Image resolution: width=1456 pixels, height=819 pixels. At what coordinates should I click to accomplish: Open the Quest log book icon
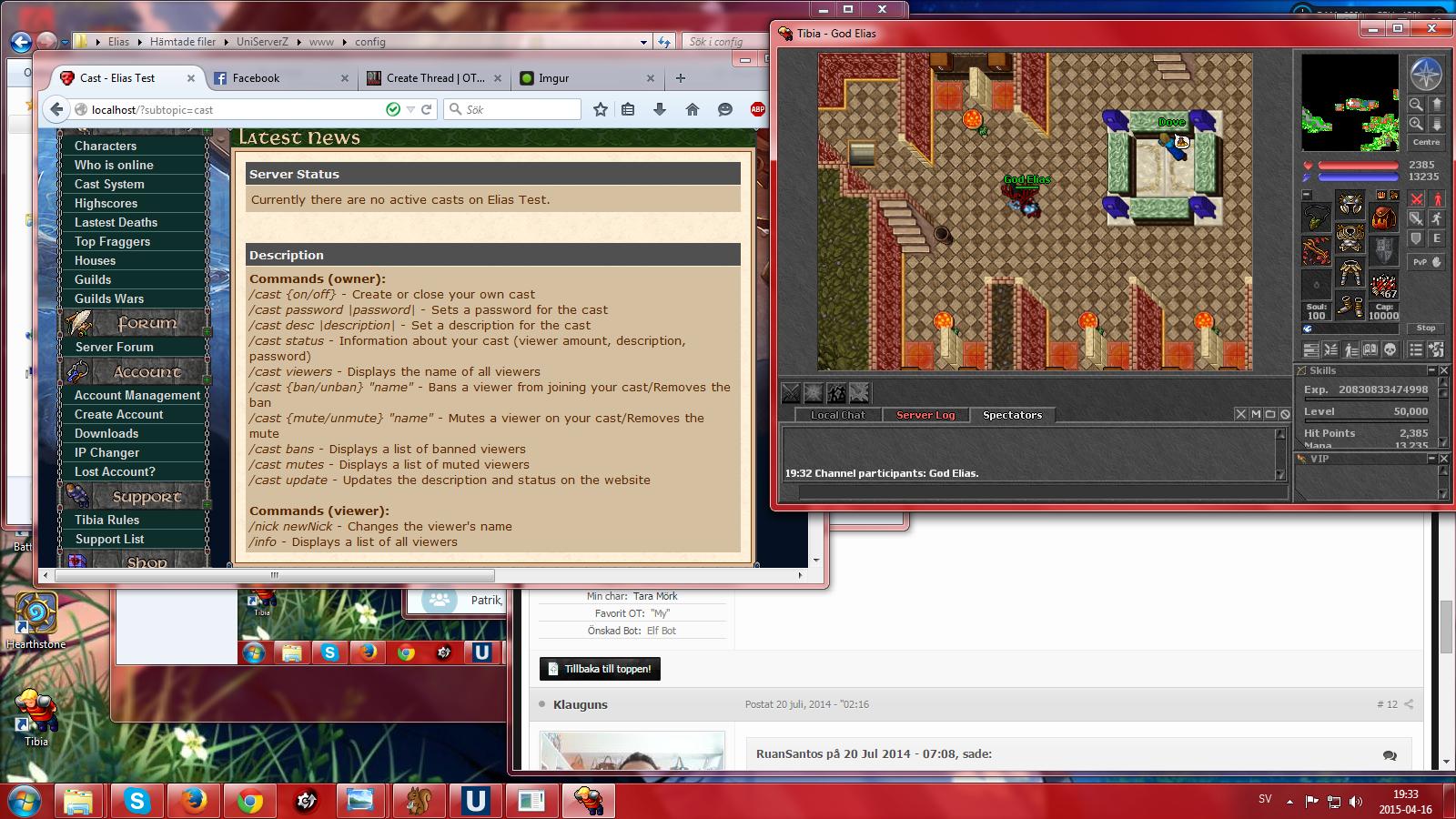click(1370, 349)
